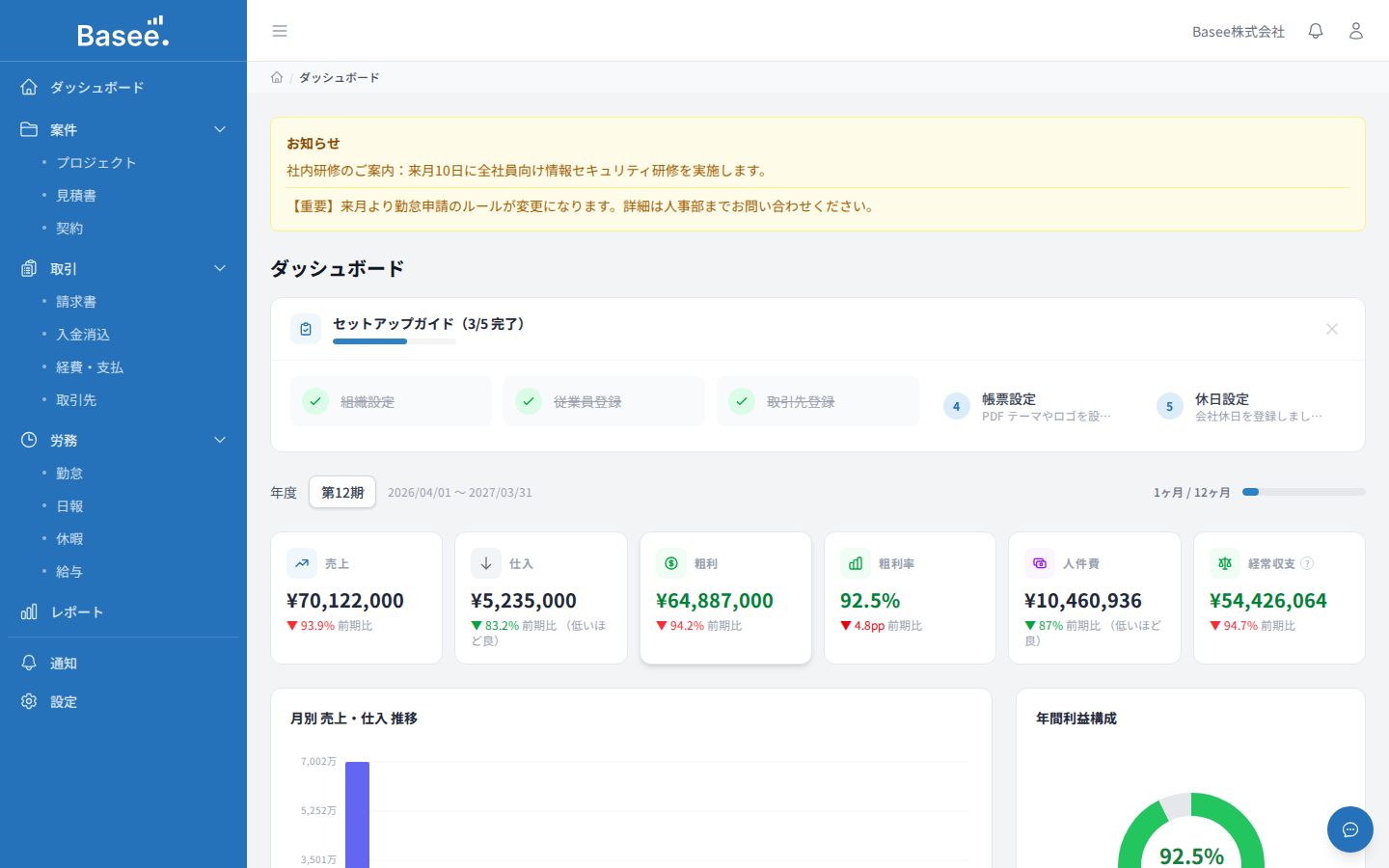Open the user profile icon
The height and width of the screenshot is (868, 1389).
click(x=1356, y=31)
